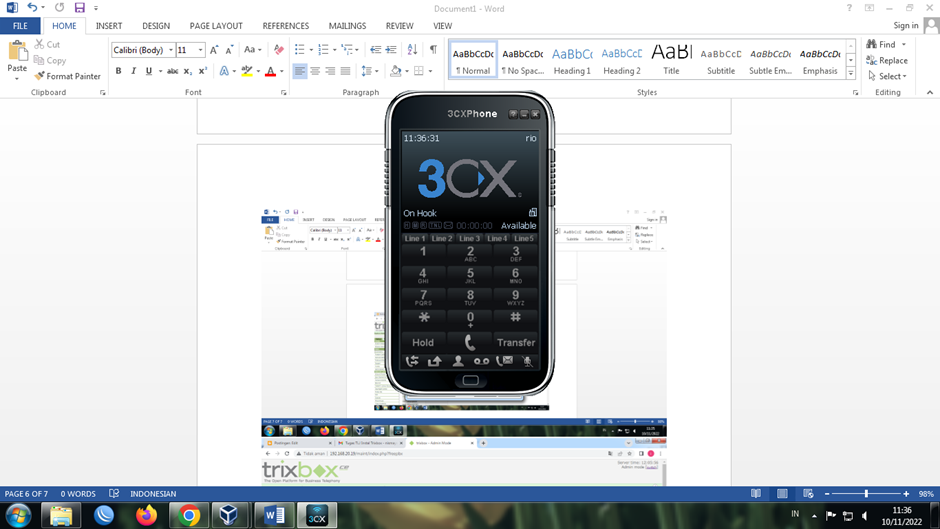Switch to the PAGE LAYOUT tab
Image resolution: width=940 pixels, height=529 pixels.
[x=216, y=26]
